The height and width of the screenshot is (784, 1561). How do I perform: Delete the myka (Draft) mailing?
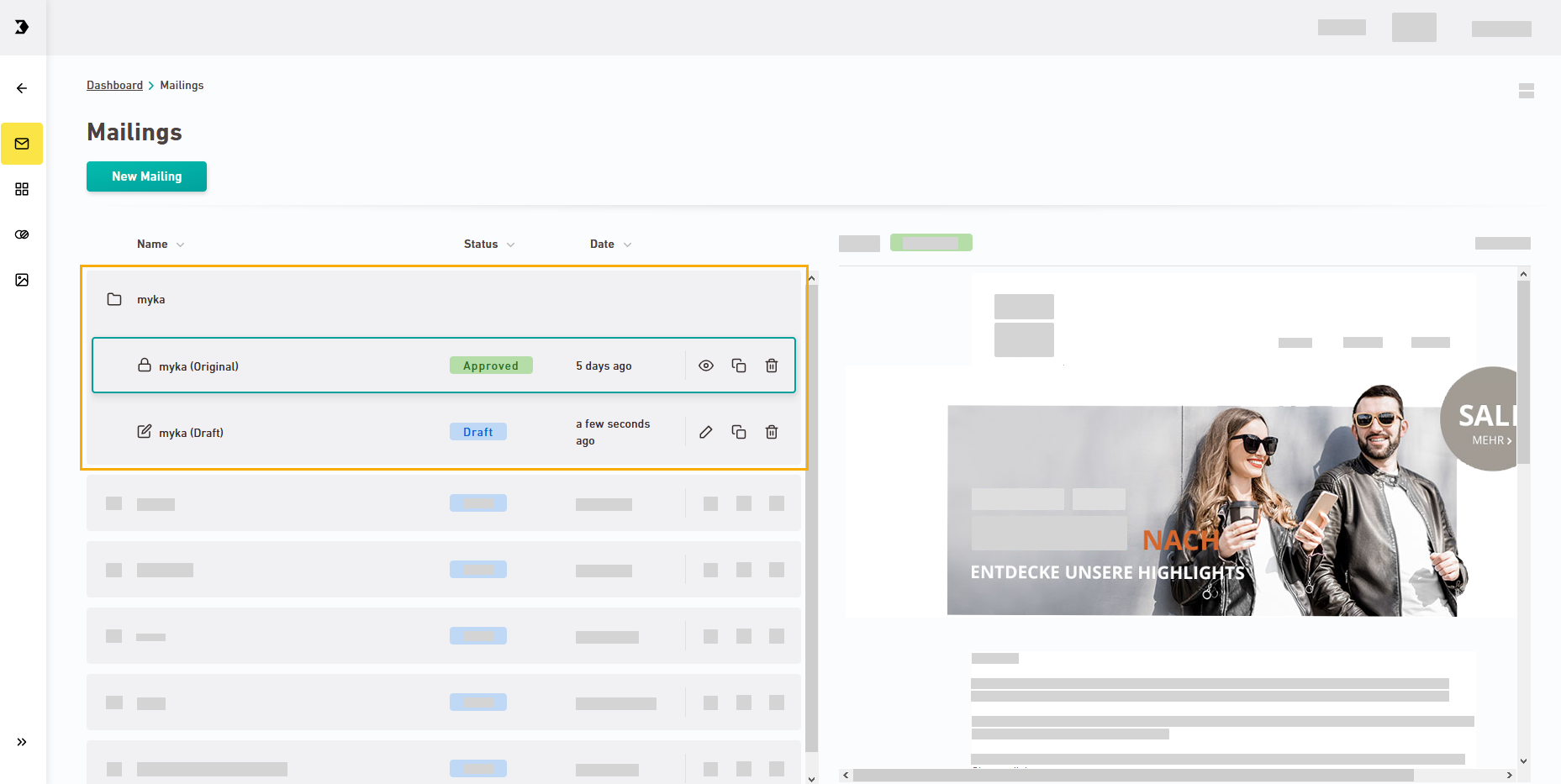[772, 432]
